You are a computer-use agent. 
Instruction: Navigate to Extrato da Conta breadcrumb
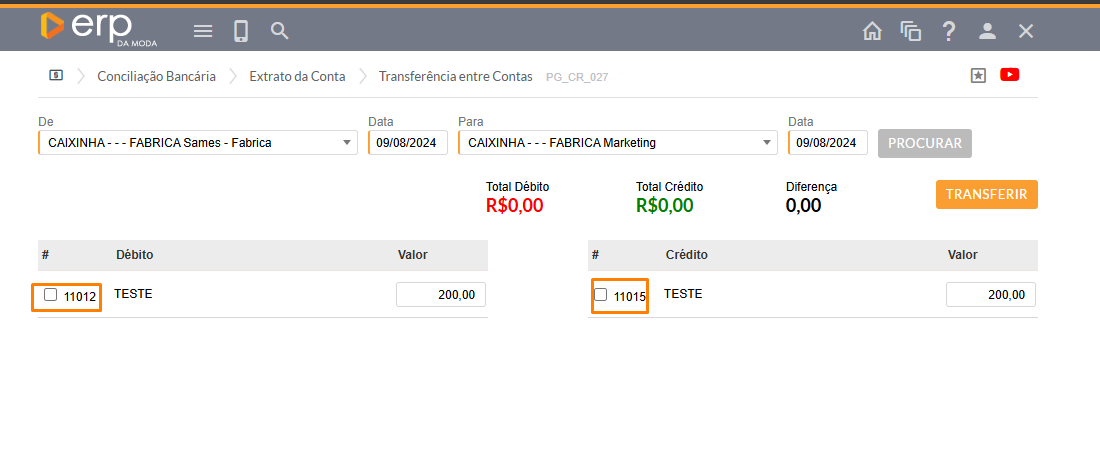pos(297,76)
